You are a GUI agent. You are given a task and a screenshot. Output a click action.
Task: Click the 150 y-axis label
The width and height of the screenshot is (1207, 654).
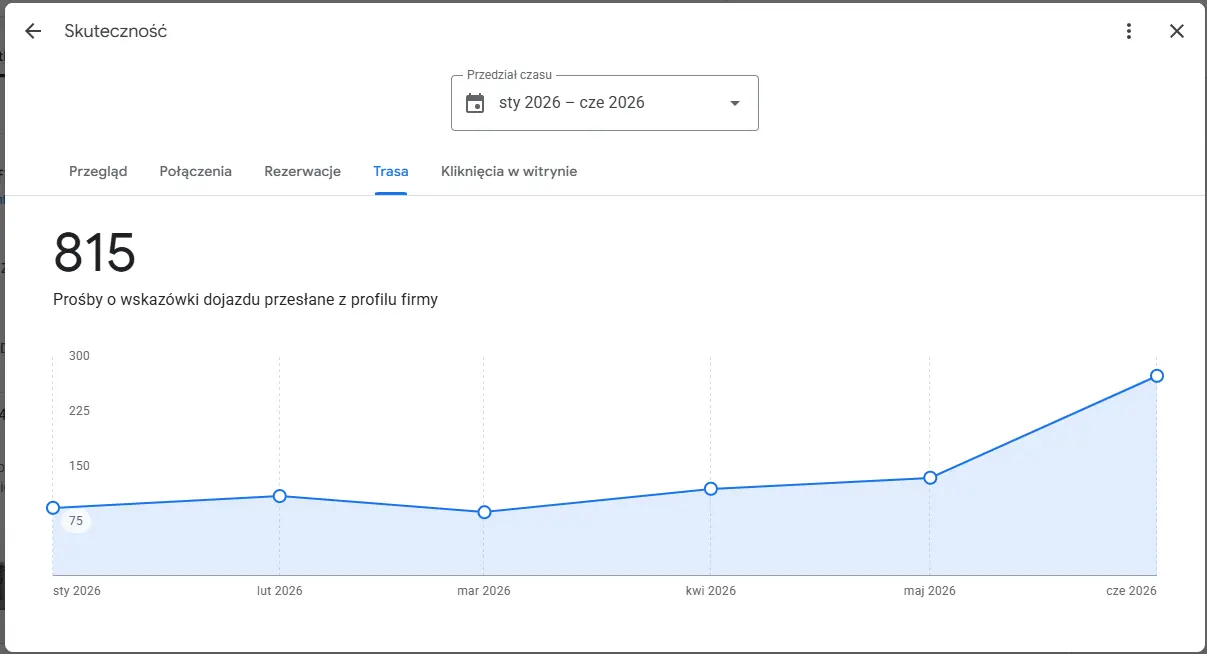pos(79,466)
